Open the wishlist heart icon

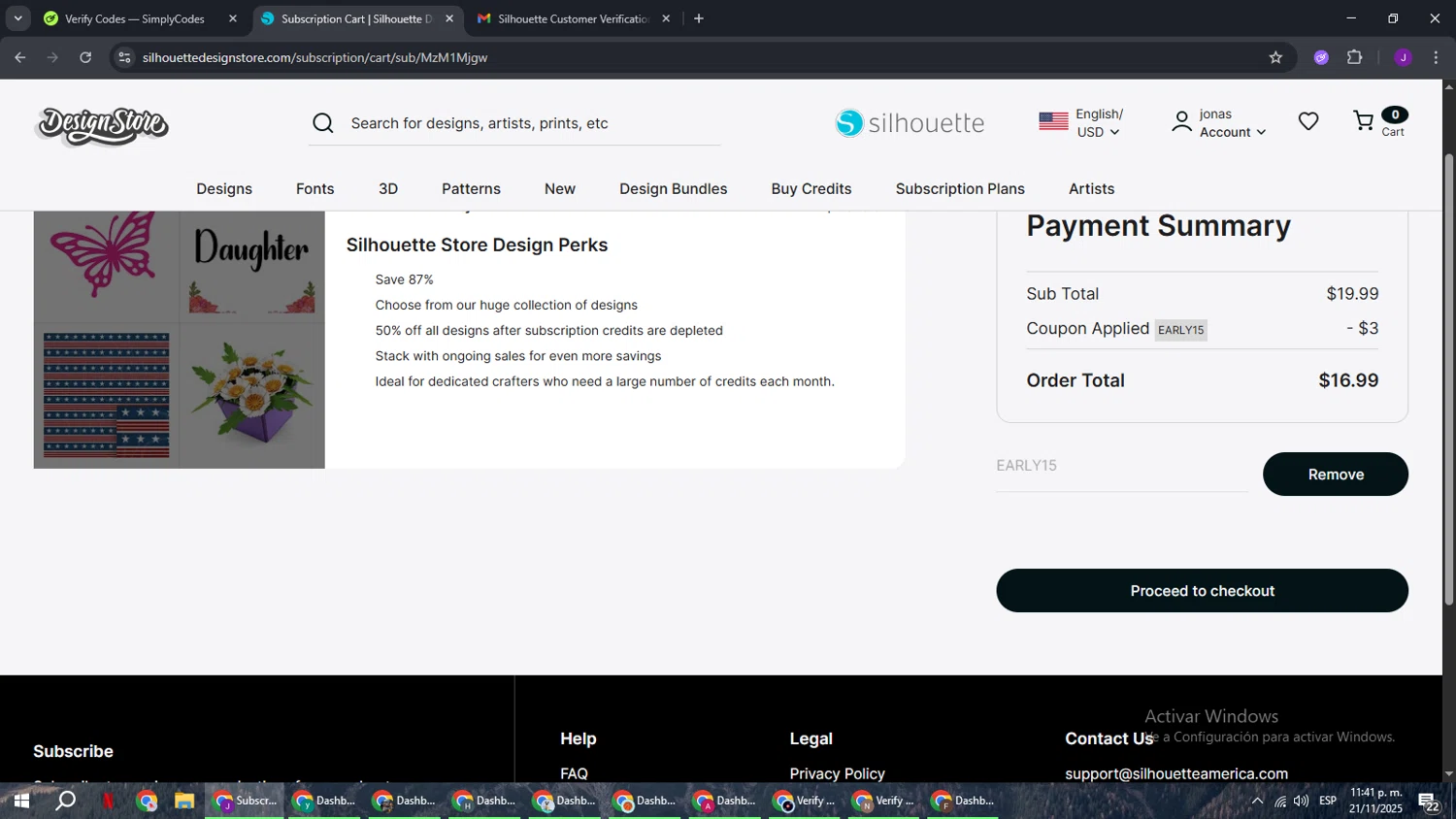(x=1308, y=121)
